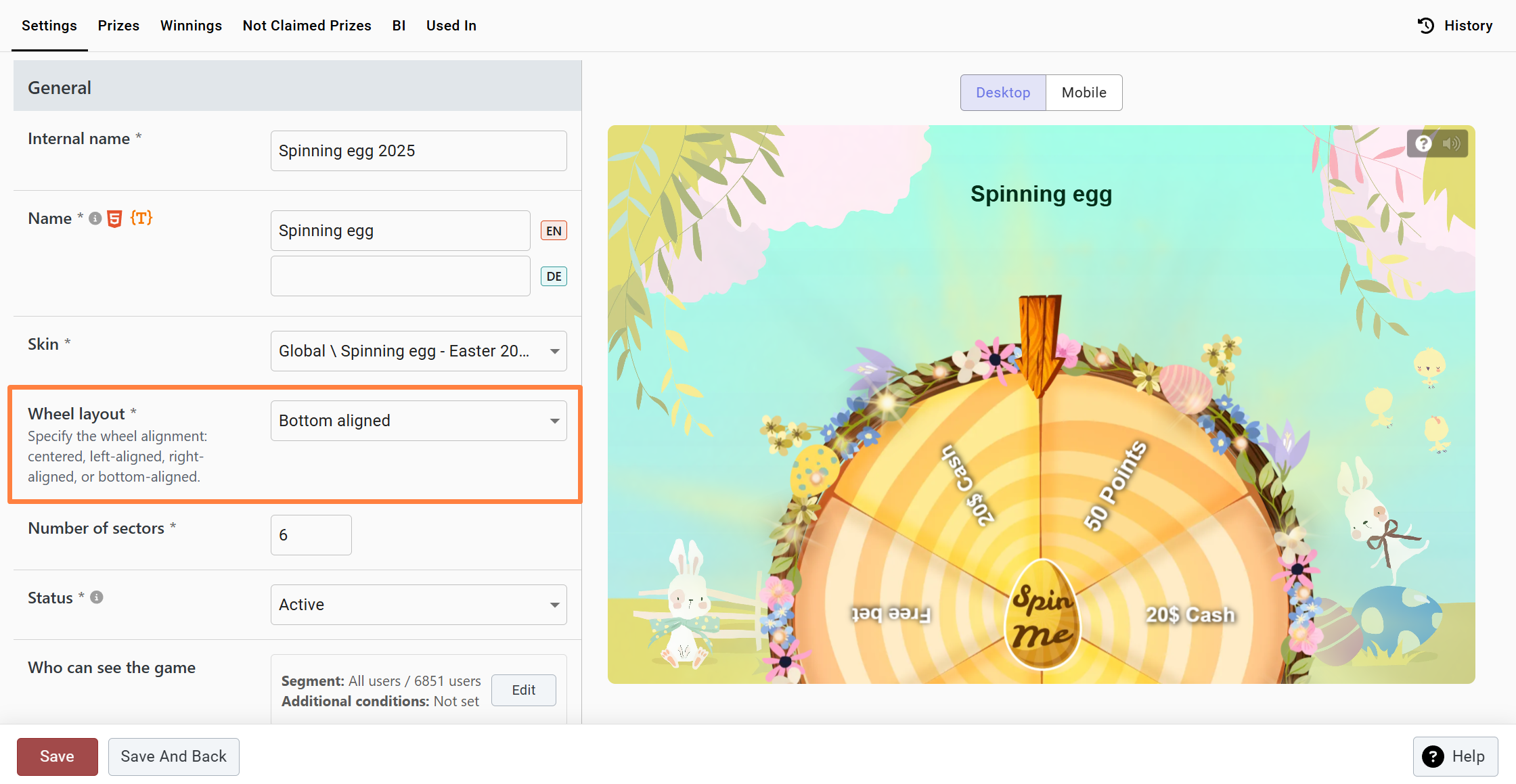Click the info icon next to Name
This screenshot has width=1516, height=784.
click(x=95, y=218)
